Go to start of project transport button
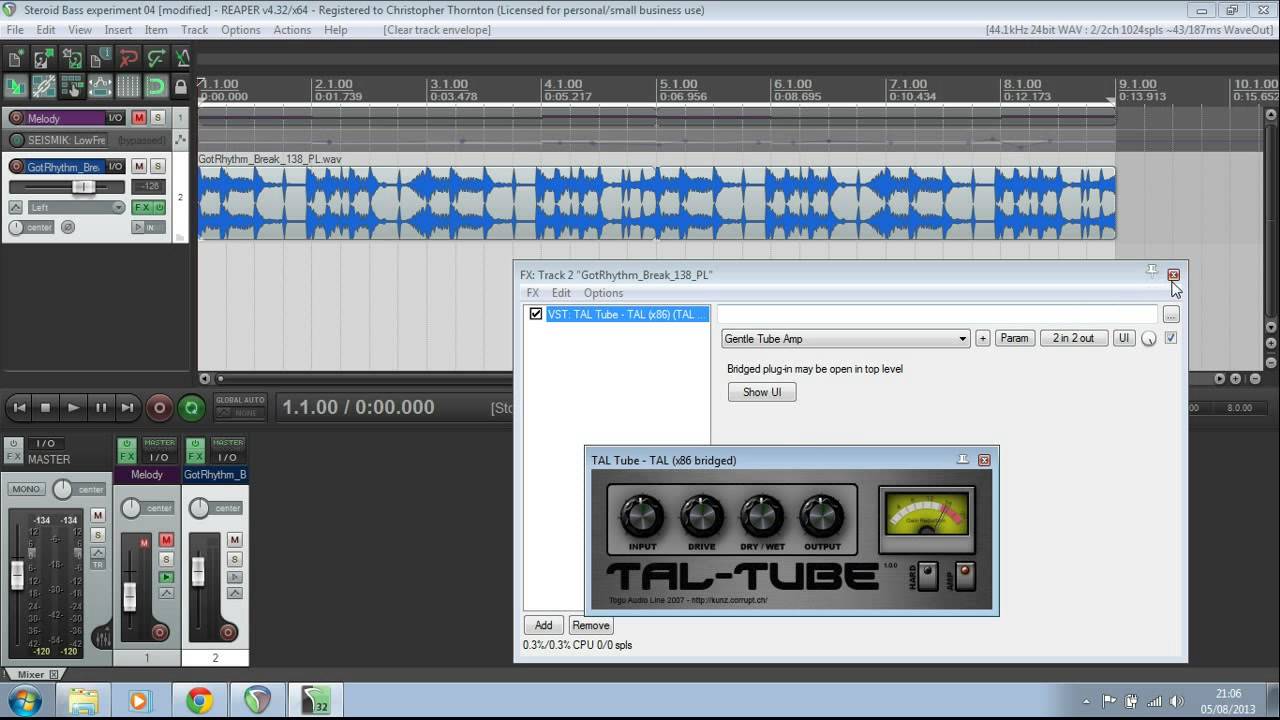The width and height of the screenshot is (1280, 720). [18, 407]
